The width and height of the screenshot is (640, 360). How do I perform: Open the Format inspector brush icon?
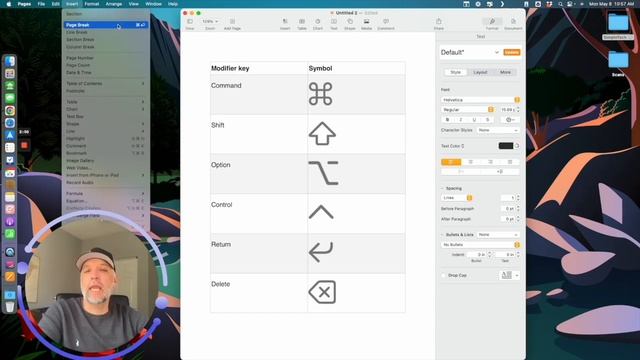(492, 22)
